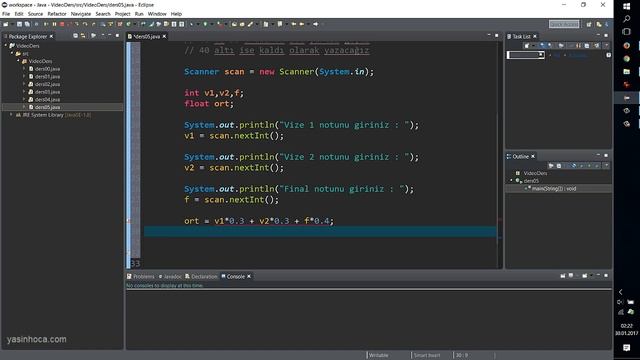Collapse the src folder node
The width and height of the screenshot is (640, 360).
click(12, 53)
